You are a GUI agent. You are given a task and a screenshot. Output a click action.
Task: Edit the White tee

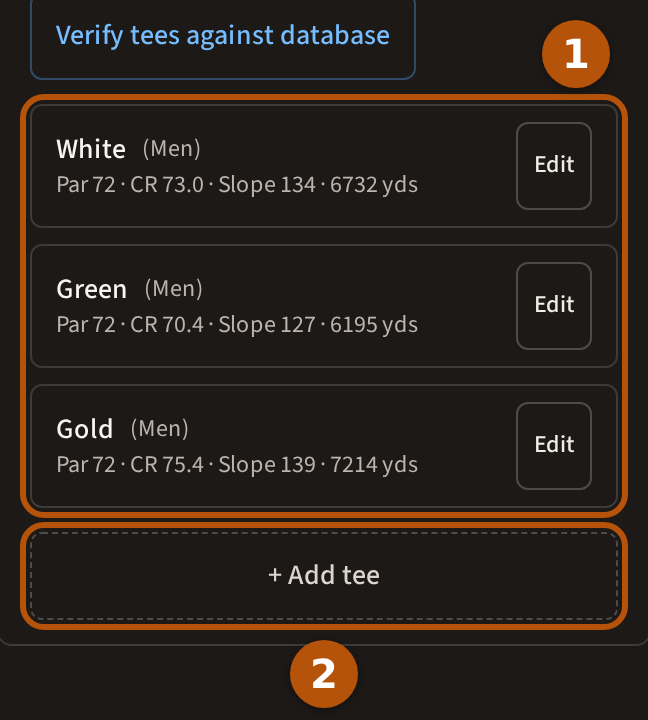[554, 166]
